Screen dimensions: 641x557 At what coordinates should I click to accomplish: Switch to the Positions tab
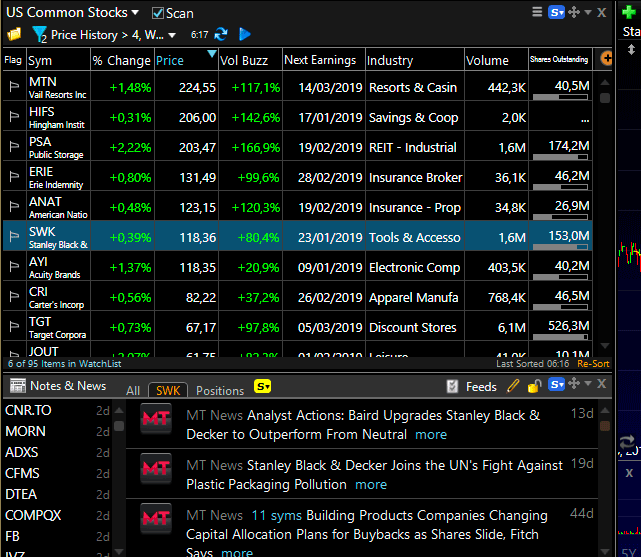220,391
